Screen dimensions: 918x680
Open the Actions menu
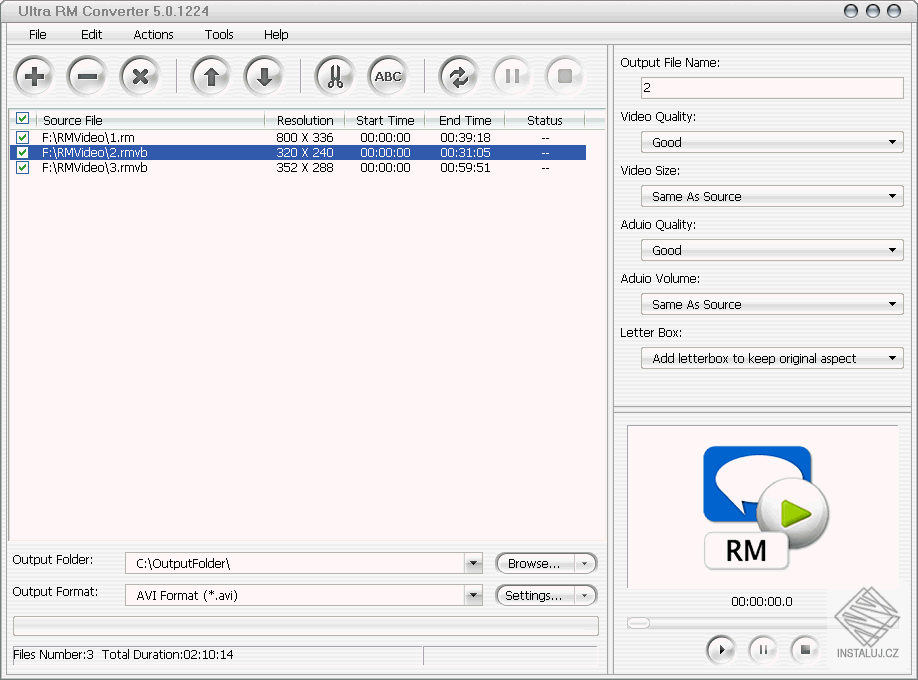(153, 34)
